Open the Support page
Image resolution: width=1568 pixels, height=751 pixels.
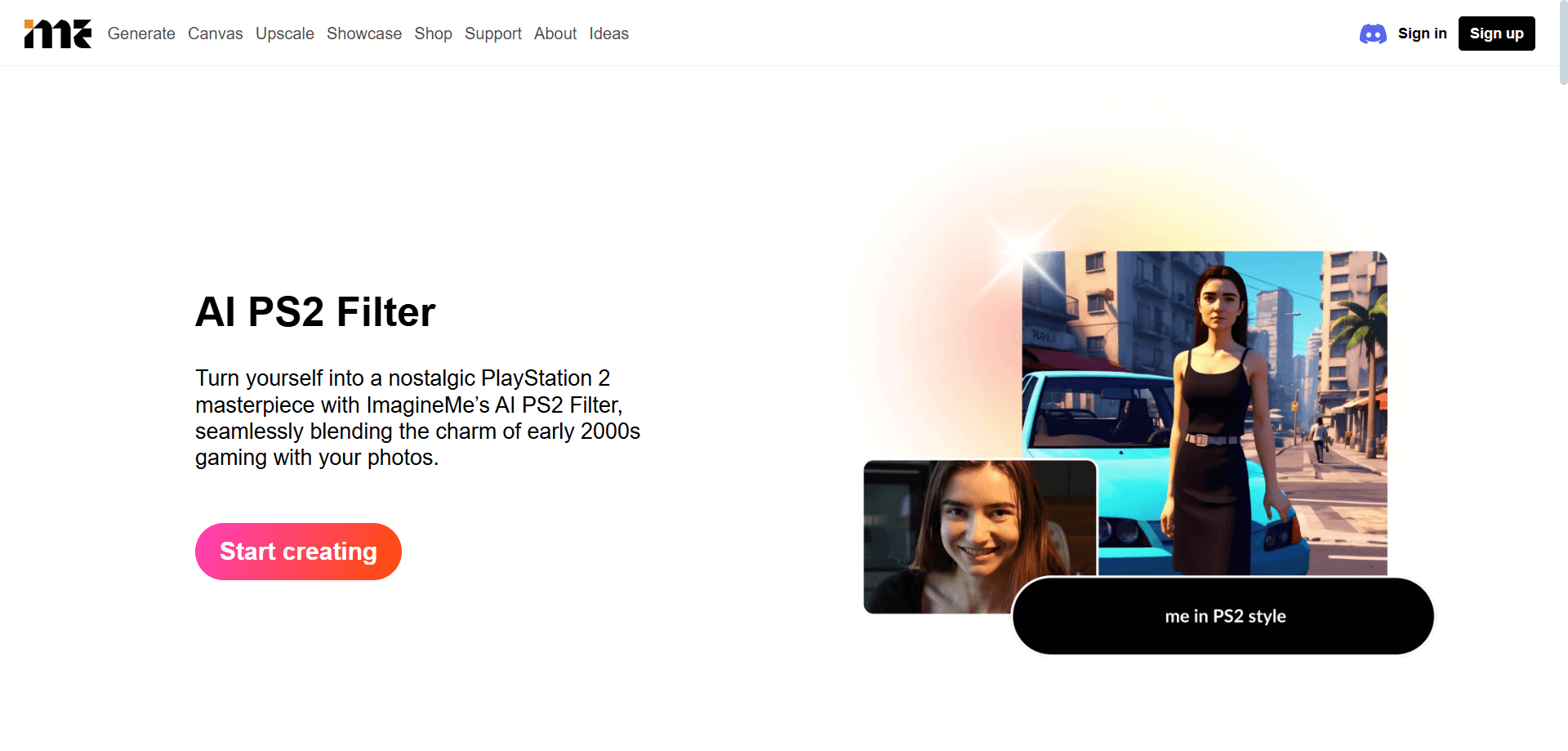coord(492,34)
